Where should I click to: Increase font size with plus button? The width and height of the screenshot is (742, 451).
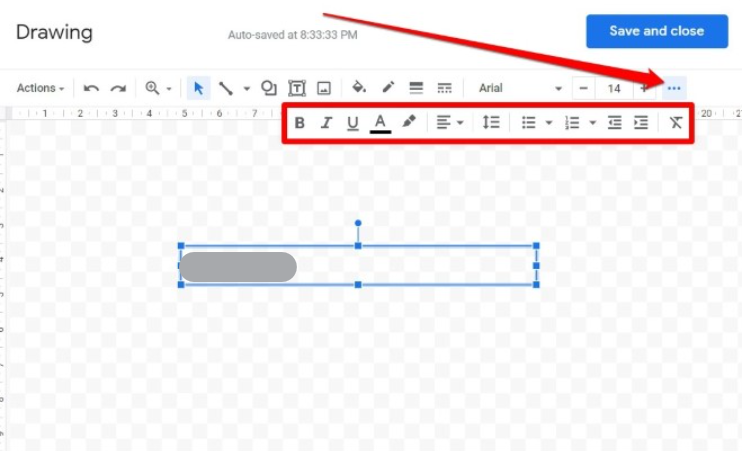coord(644,88)
